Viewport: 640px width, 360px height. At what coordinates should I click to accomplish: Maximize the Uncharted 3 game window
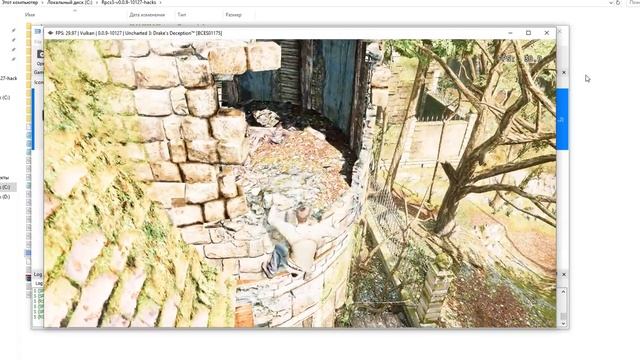tap(528, 33)
